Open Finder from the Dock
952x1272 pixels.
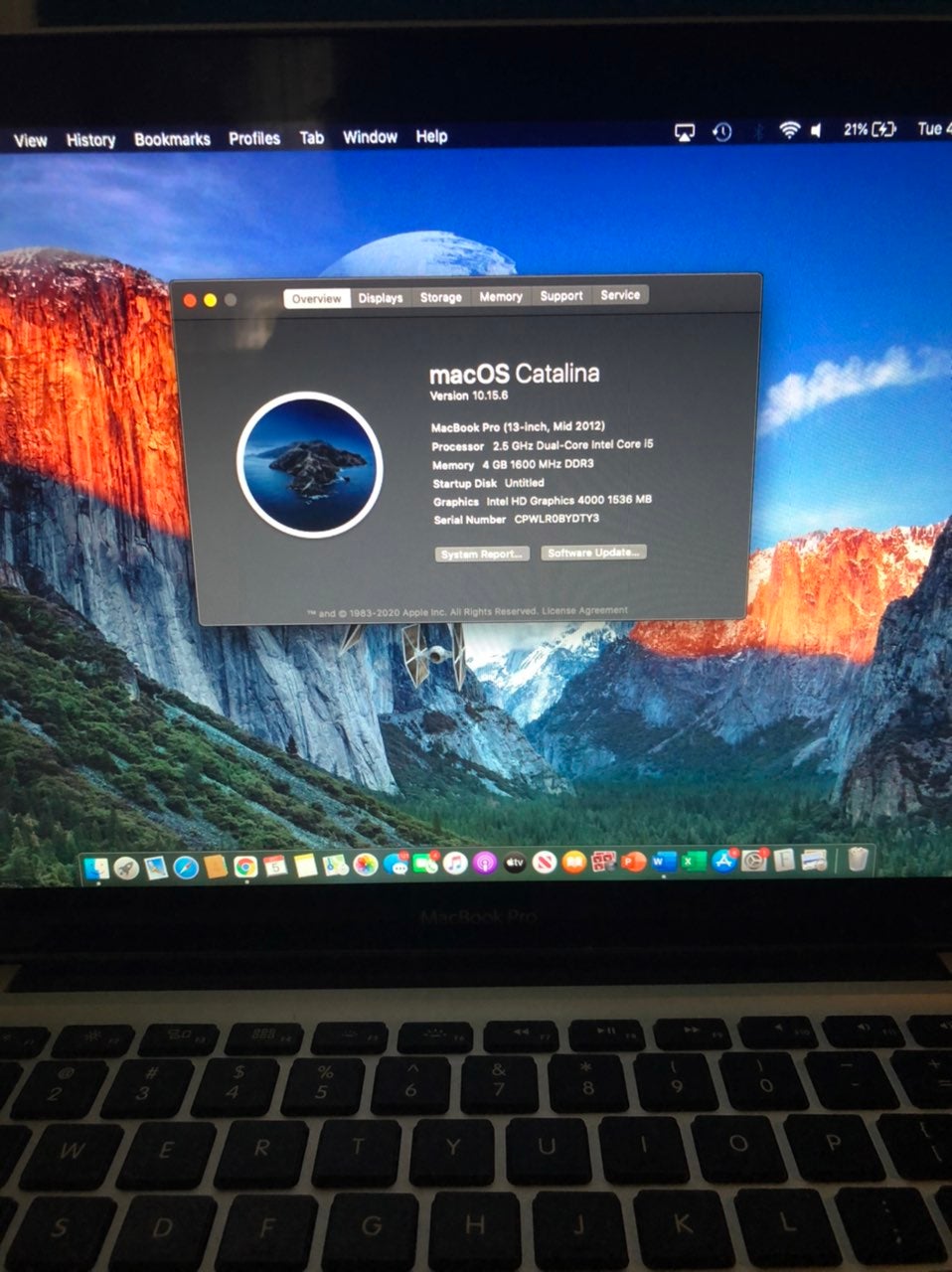pos(96,869)
